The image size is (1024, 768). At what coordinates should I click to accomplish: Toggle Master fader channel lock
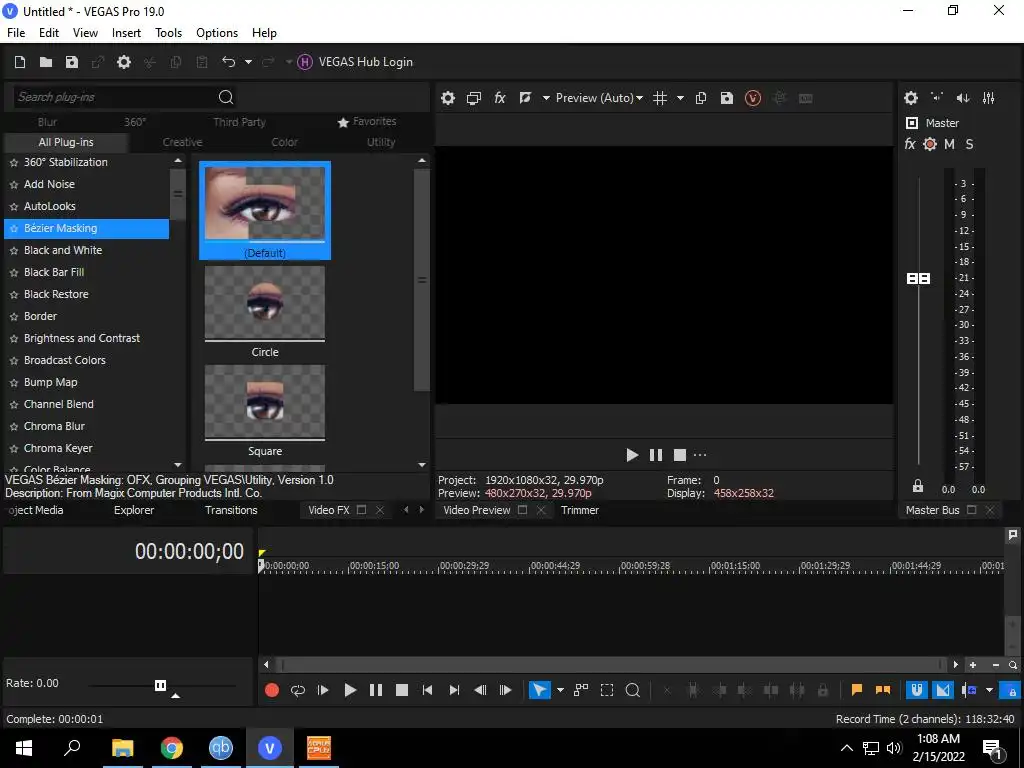click(x=918, y=486)
